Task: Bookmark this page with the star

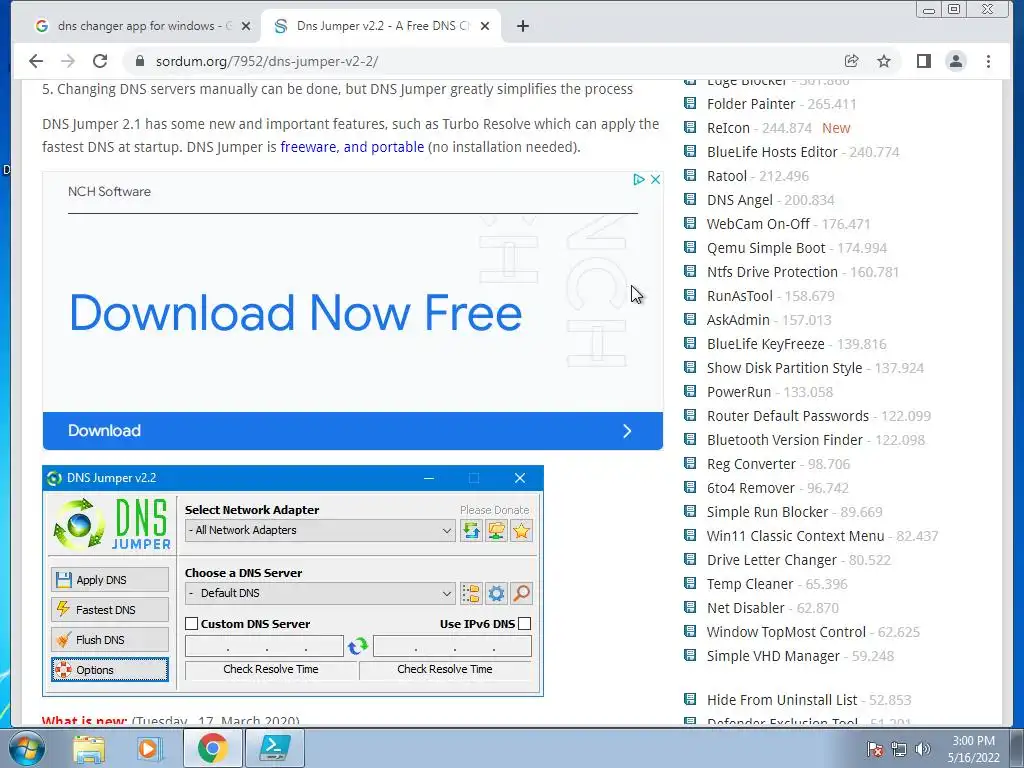Action: tap(884, 61)
